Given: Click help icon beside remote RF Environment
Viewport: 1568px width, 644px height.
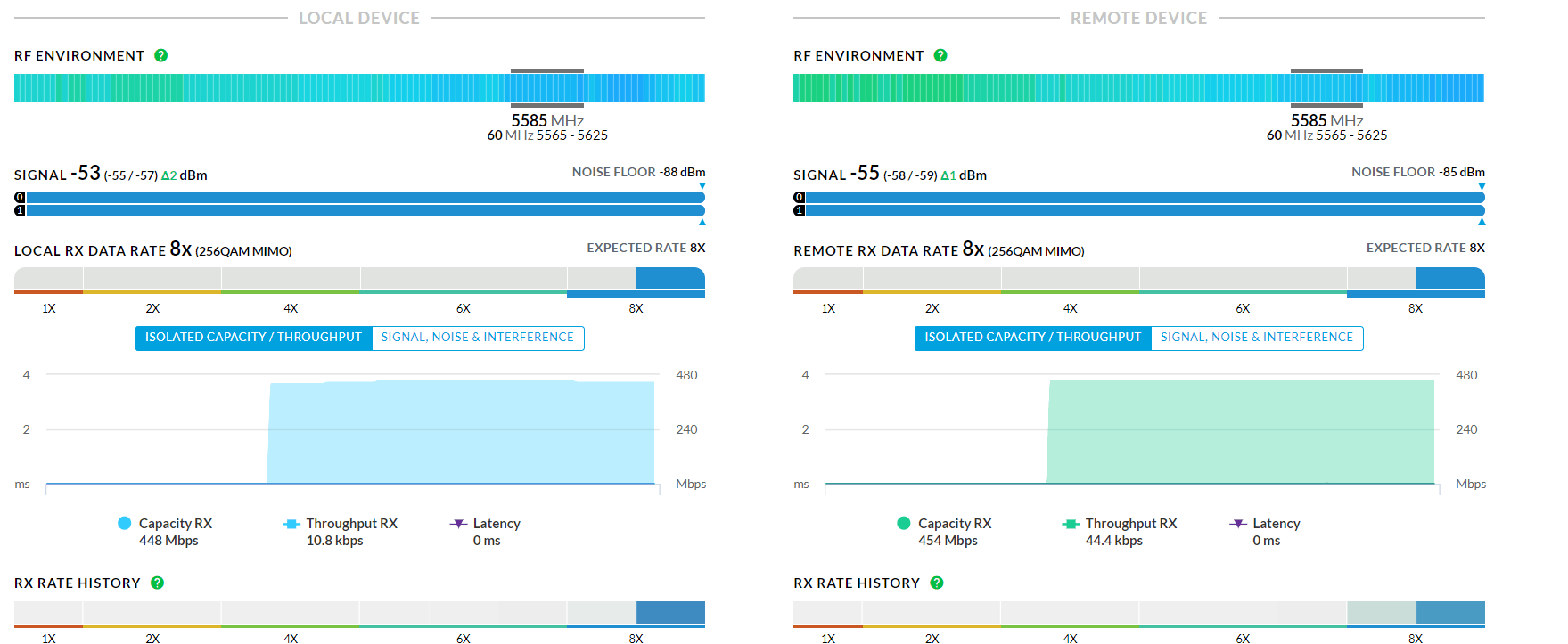Looking at the screenshot, I should coord(940,55).
